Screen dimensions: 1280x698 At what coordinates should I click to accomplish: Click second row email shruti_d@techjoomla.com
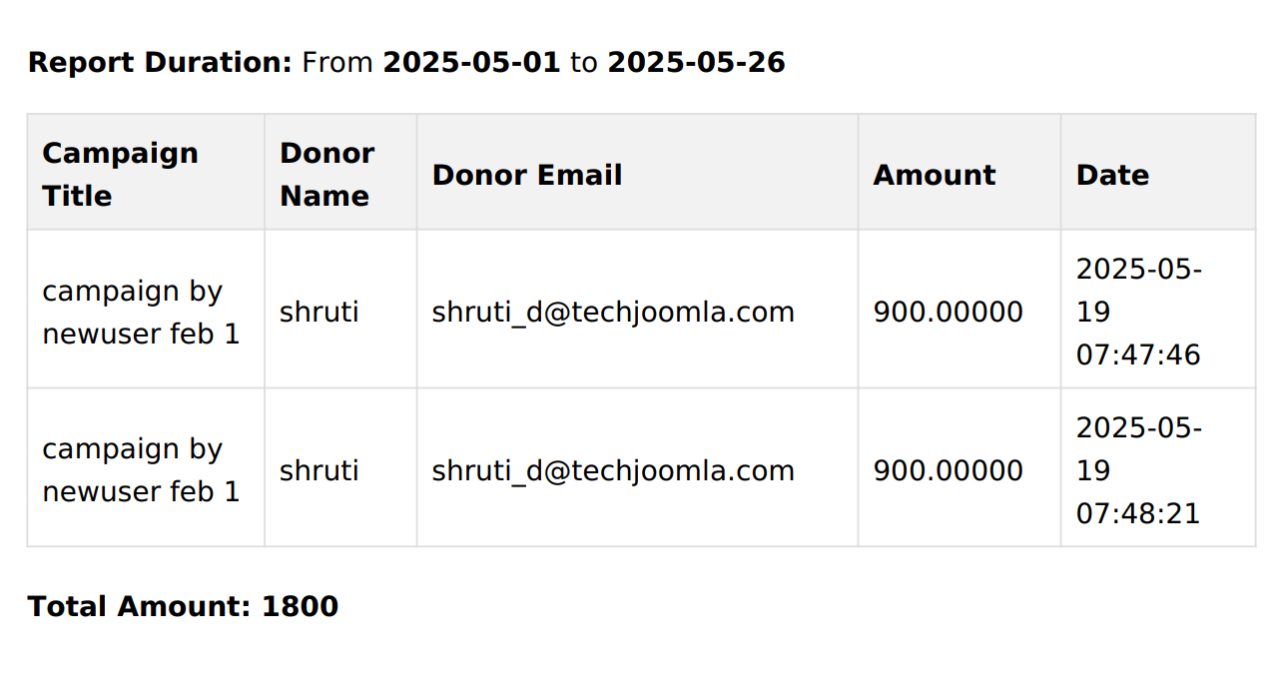[613, 470]
